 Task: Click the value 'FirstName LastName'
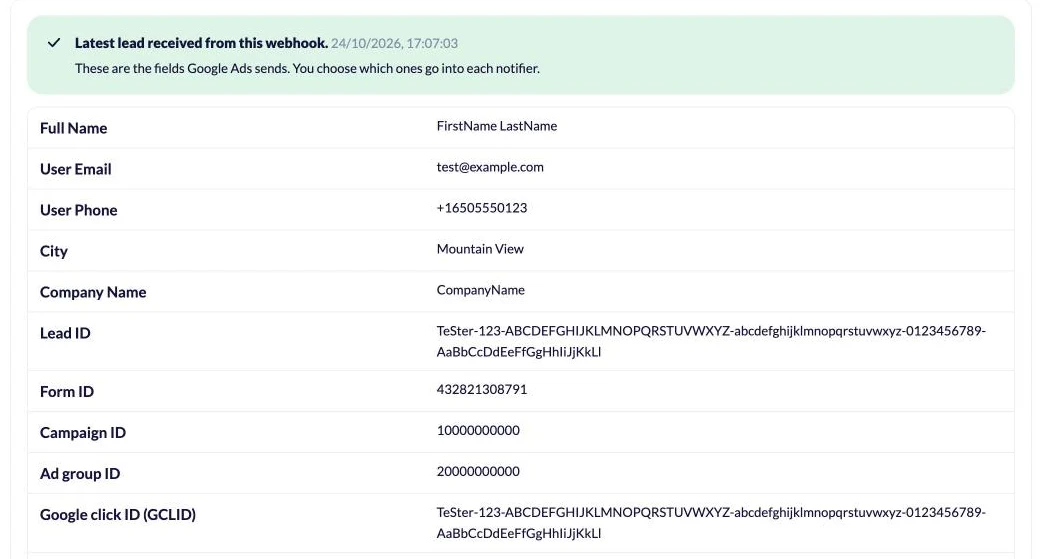pos(496,126)
